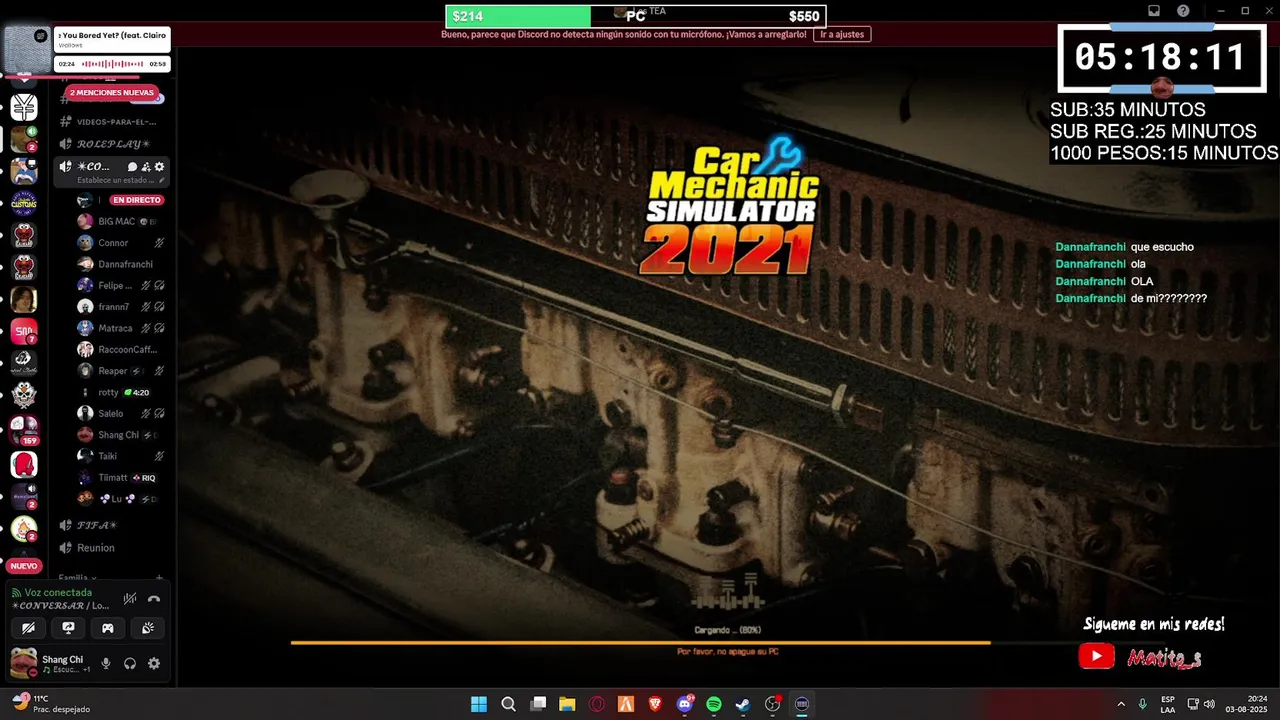Select user Reaper in voice list
This screenshot has width=1280, height=720.
[x=122, y=371]
